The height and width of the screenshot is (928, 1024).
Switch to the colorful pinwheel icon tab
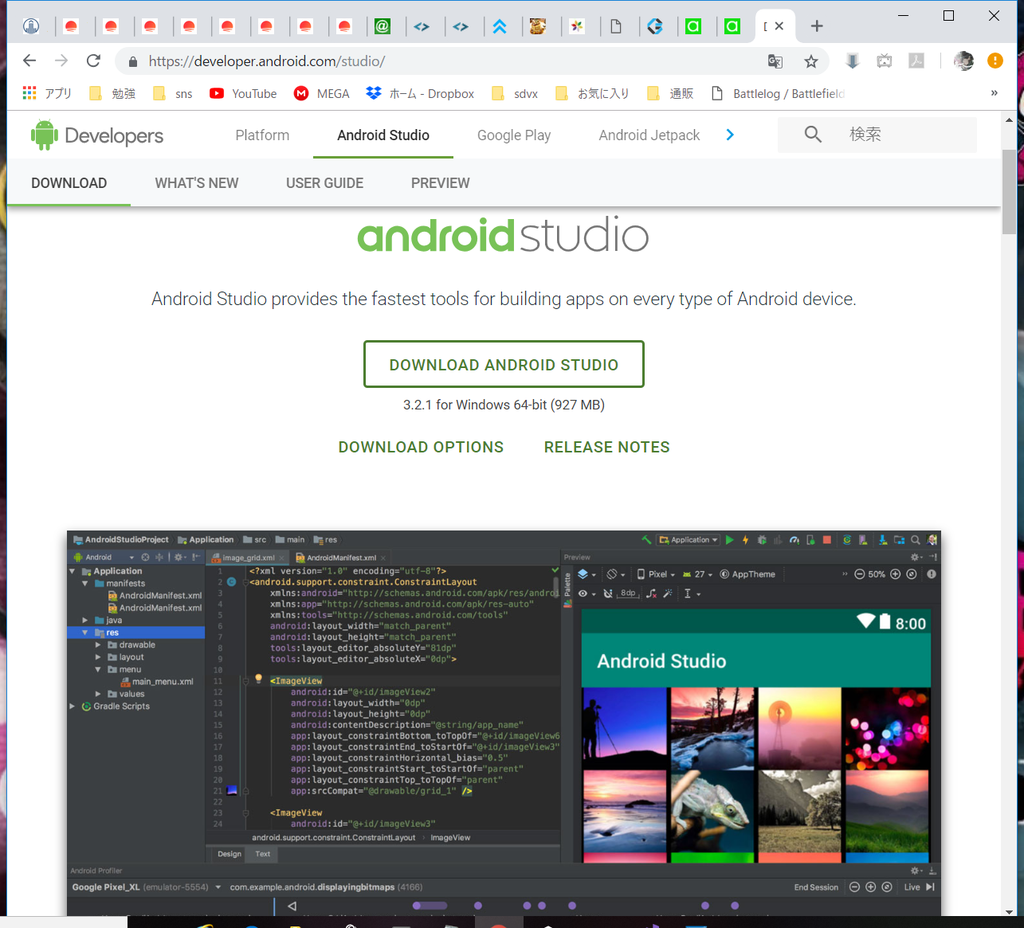[577, 26]
